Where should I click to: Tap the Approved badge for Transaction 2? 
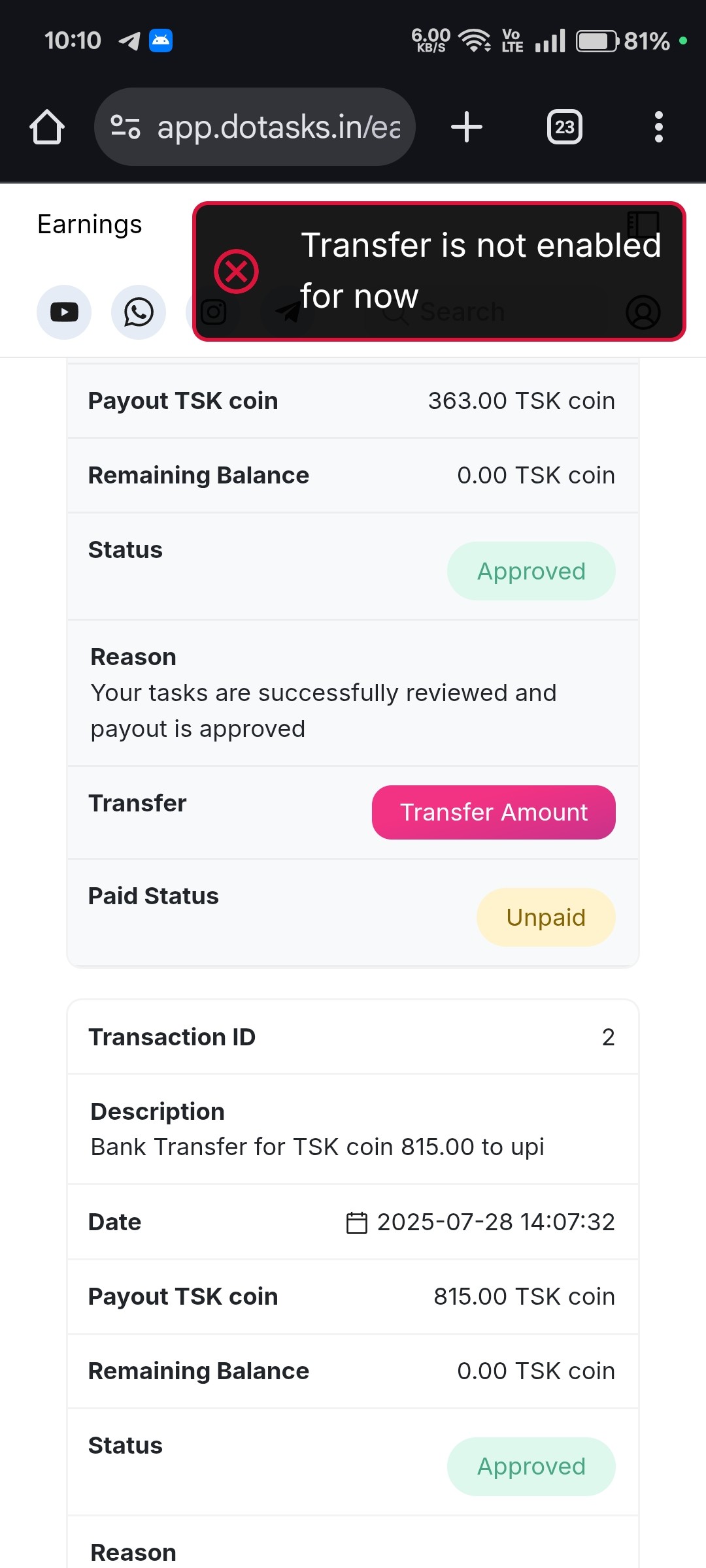(531, 1466)
